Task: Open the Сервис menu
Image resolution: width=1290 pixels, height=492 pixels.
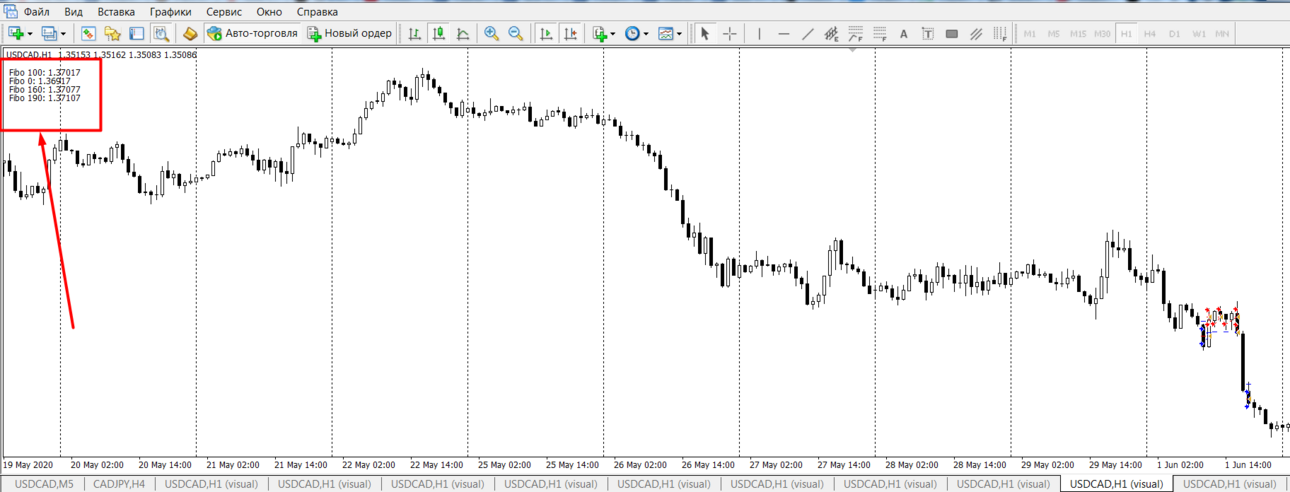Action: [x=226, y=11]
